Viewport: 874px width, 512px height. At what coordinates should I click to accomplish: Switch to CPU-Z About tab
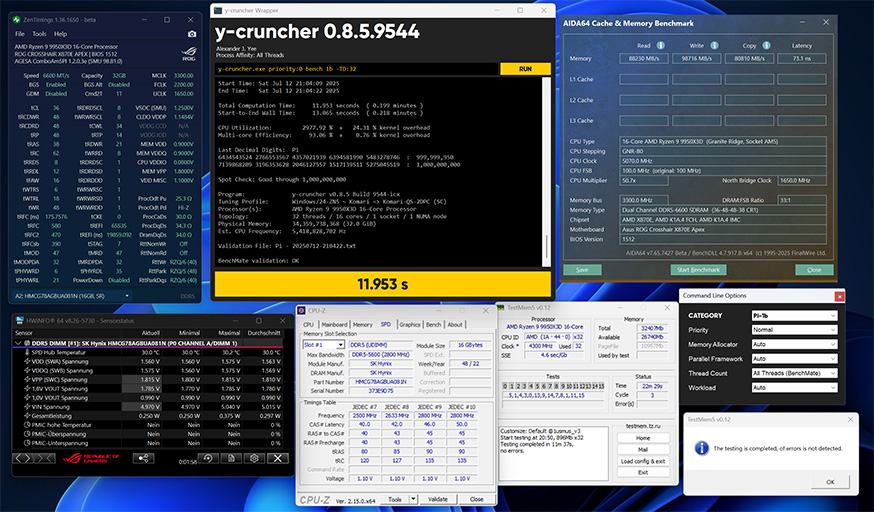click(x=455, y=324)
